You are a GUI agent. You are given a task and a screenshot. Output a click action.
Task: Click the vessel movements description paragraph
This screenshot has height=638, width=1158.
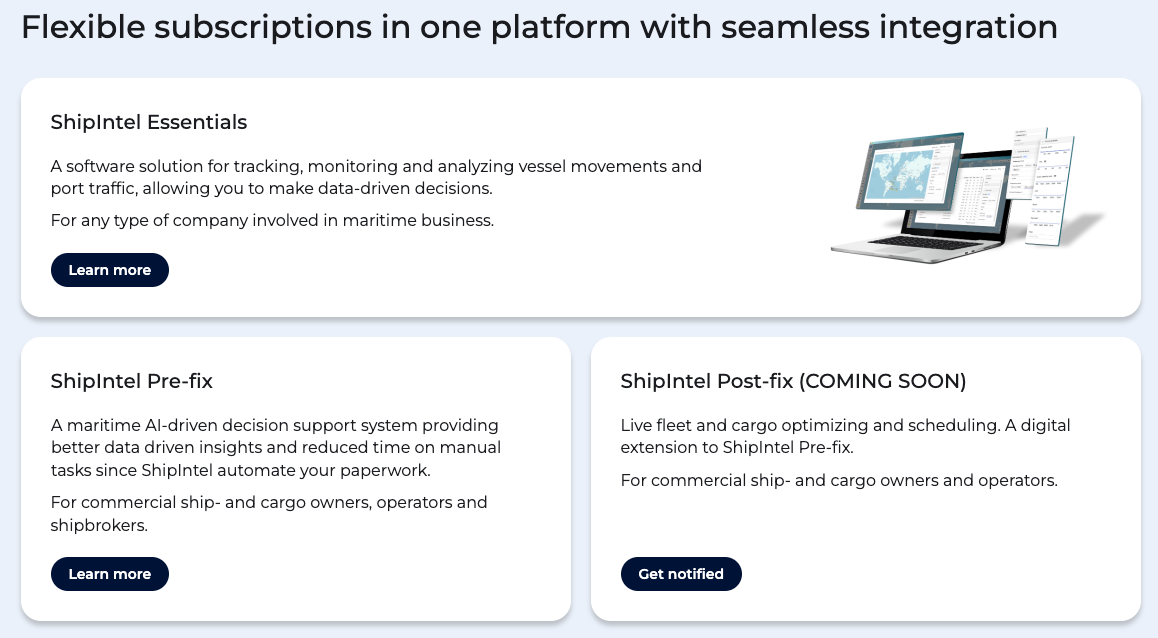click(x=376, y=177)
